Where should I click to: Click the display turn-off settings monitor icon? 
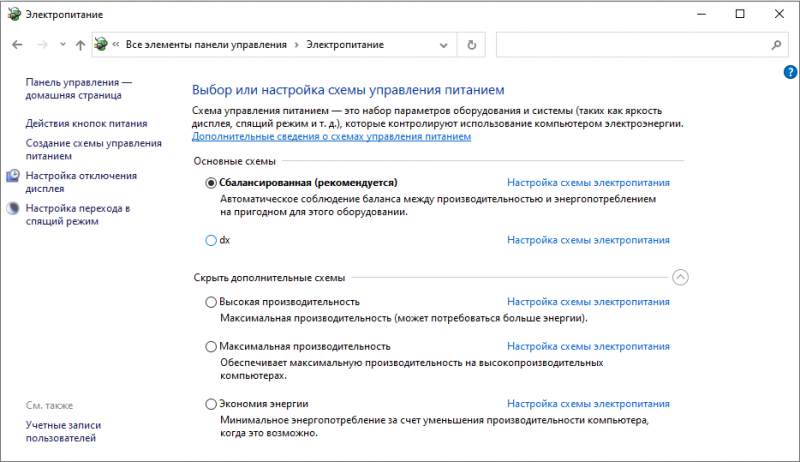pyautogui.click(x=13, y=176)
